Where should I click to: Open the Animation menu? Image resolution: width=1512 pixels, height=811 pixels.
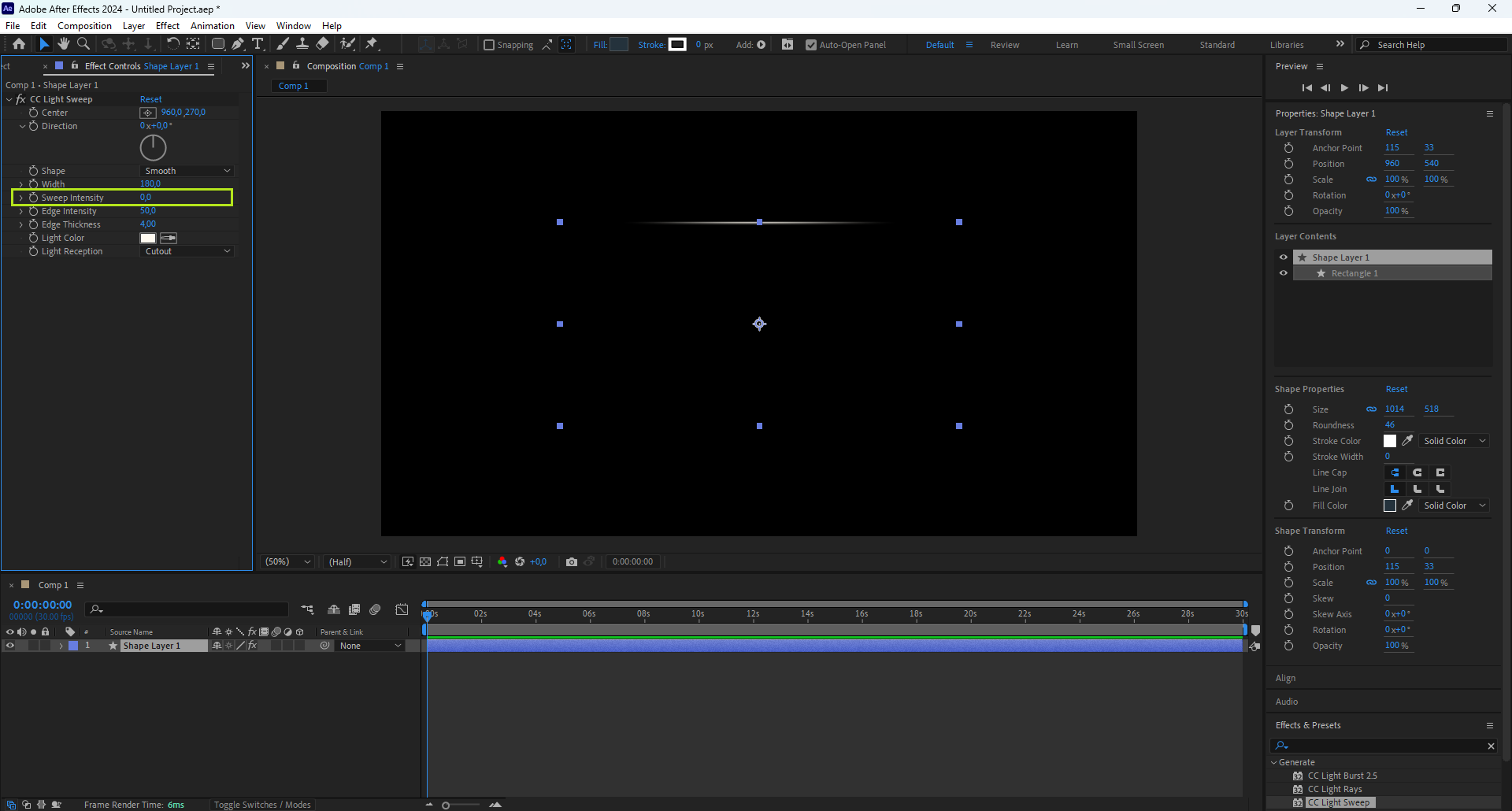pyautogui.click(x=212, y=26)
